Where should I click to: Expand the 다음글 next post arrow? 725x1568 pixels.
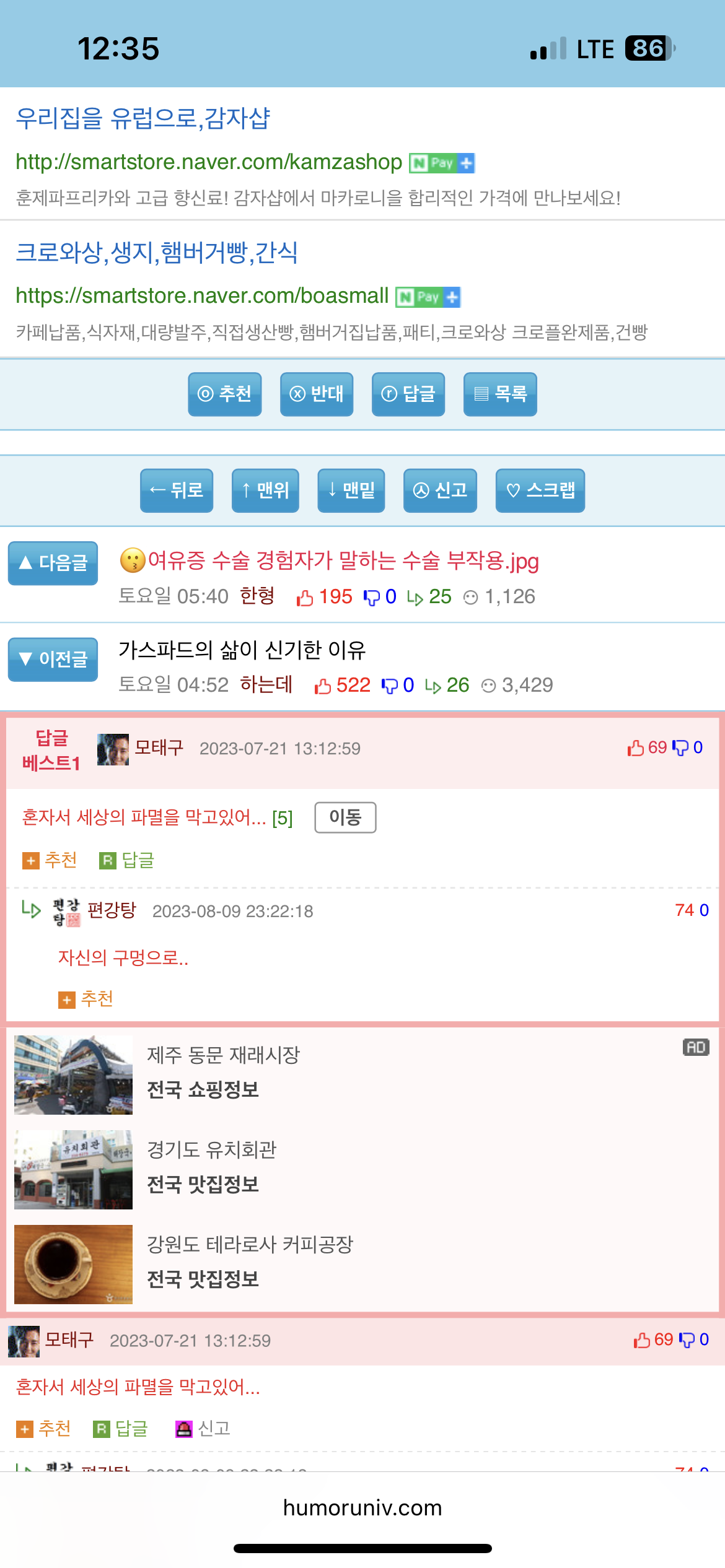53,563
